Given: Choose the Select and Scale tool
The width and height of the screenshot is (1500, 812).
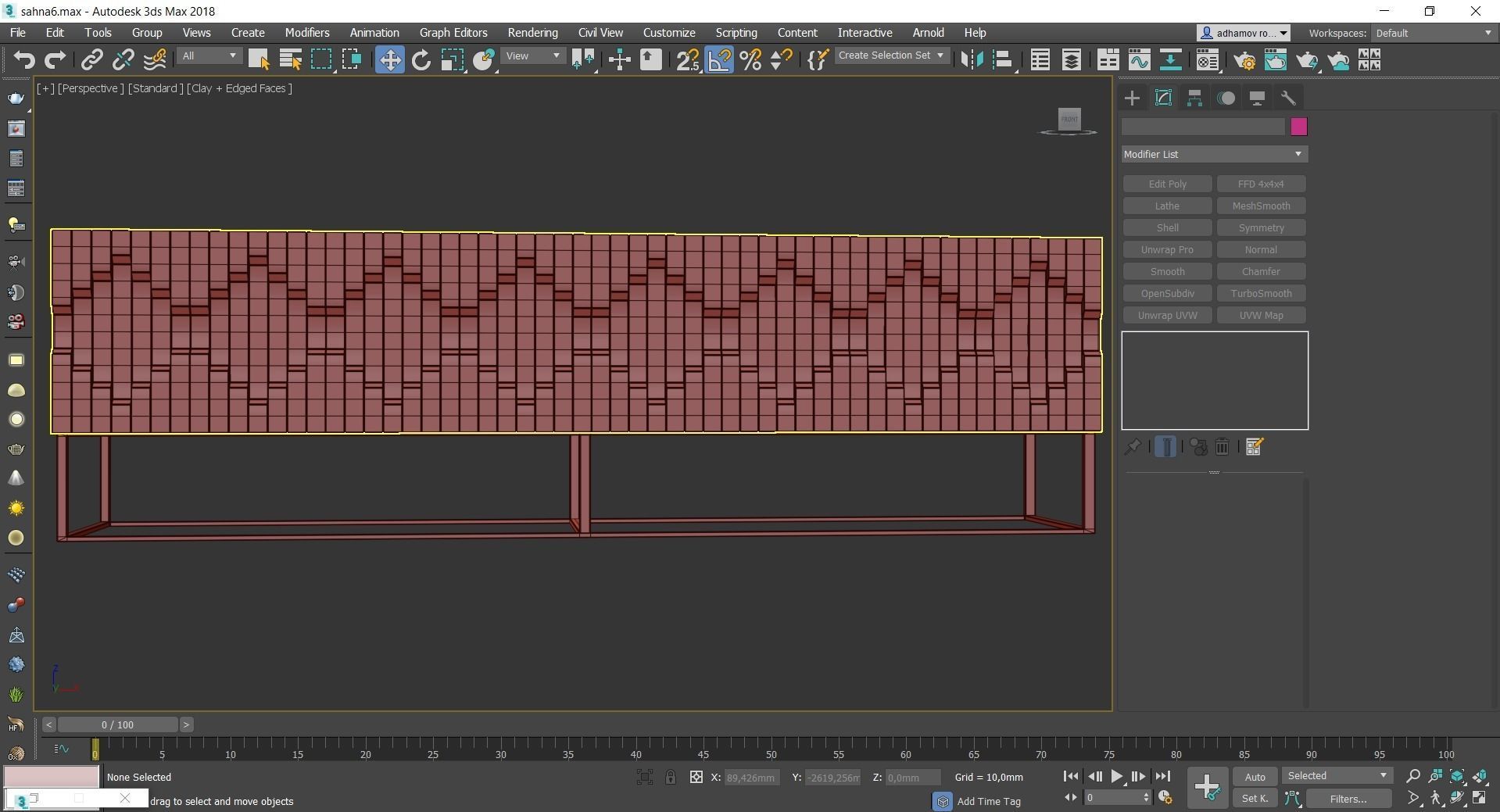Looking at the screenshot, I should (x=453, y=60).
